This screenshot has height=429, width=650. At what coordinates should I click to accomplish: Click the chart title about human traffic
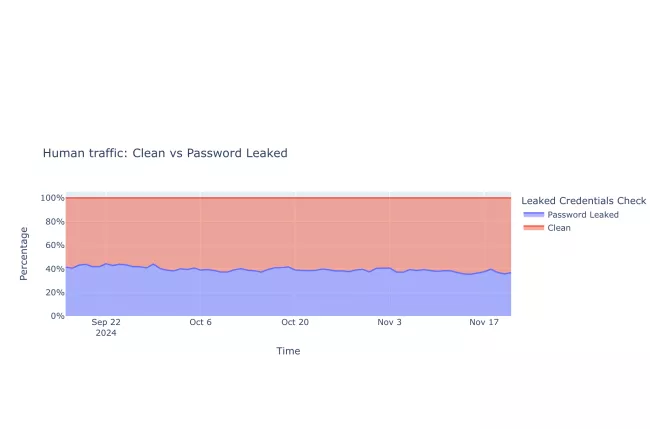165,153
